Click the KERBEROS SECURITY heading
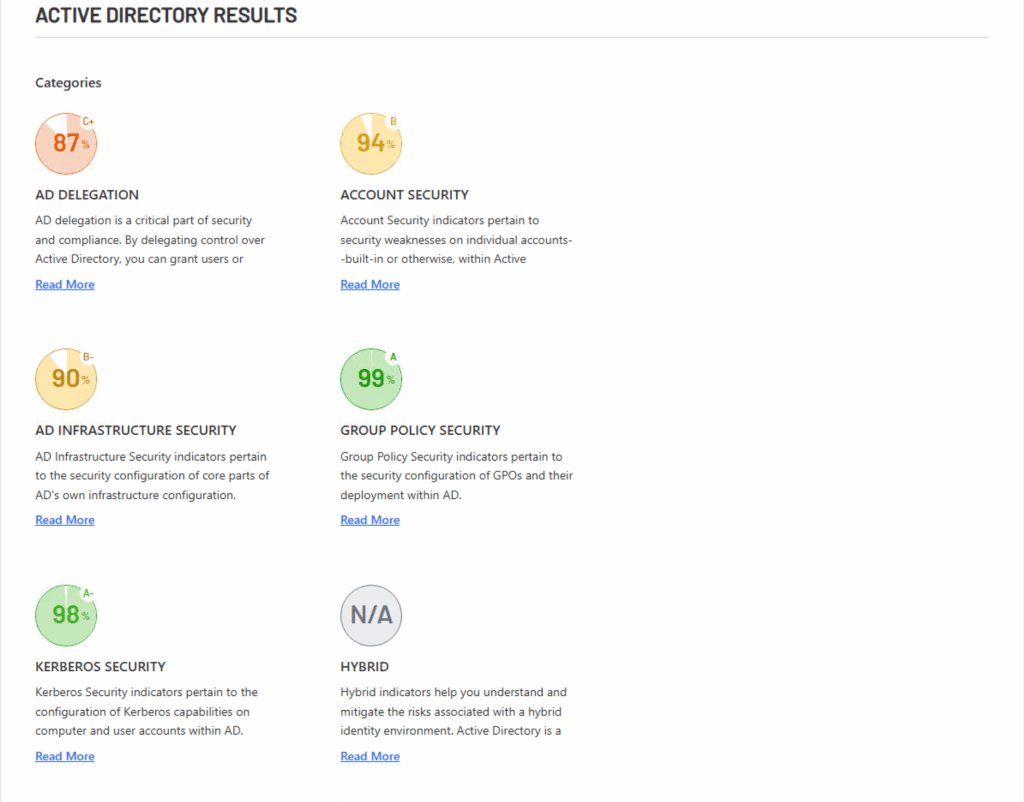This screenshot has height=802, width=1024. (100, 667)
